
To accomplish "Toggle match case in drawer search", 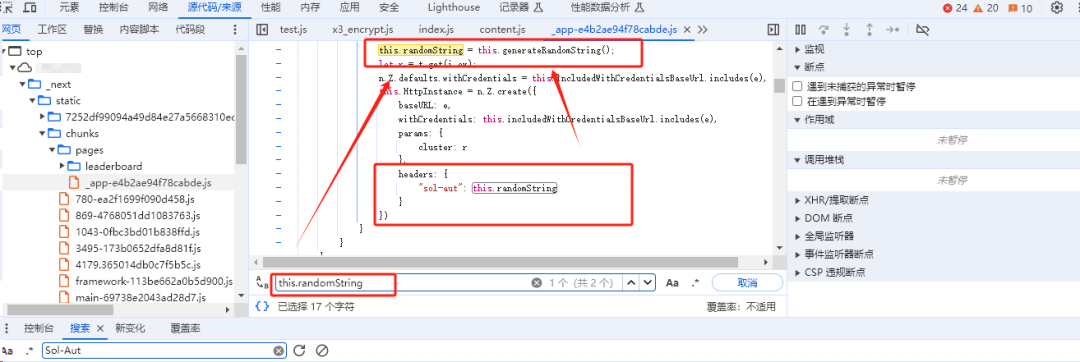I will point(7,351).
